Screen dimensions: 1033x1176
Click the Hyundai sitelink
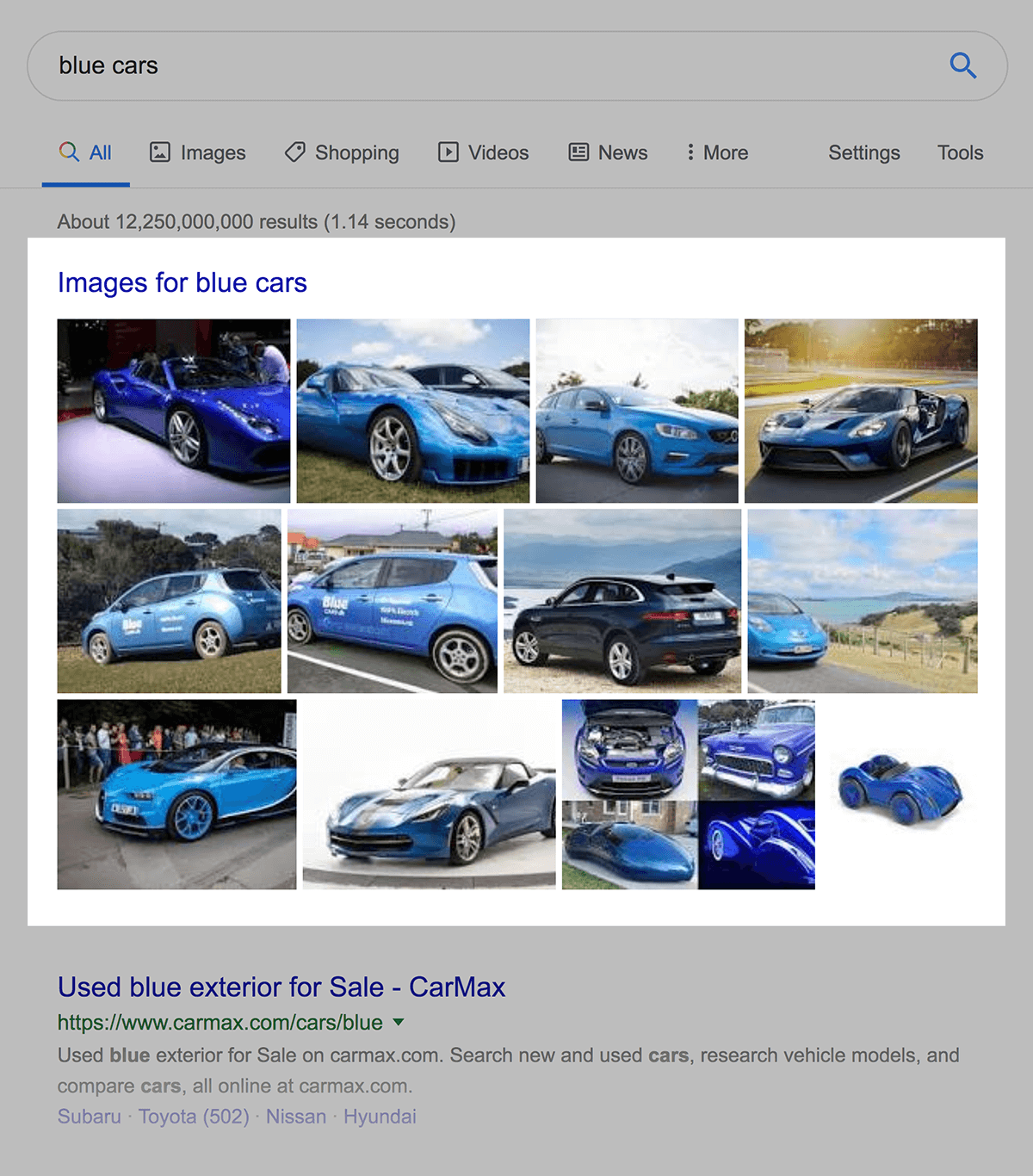click(x=380, y=1117)
